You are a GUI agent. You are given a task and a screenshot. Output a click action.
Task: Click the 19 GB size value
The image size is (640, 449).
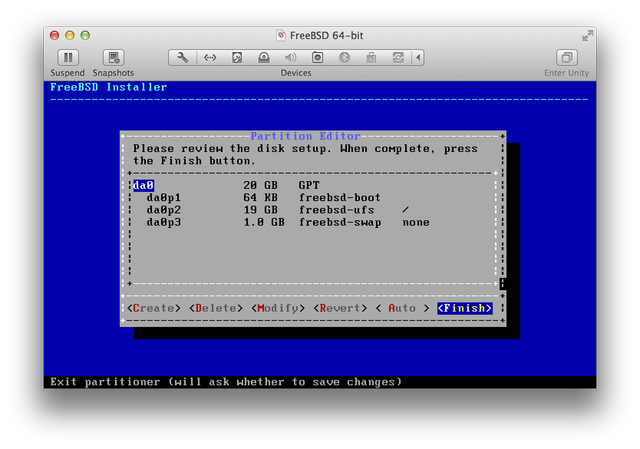click(x=260, y=210)
